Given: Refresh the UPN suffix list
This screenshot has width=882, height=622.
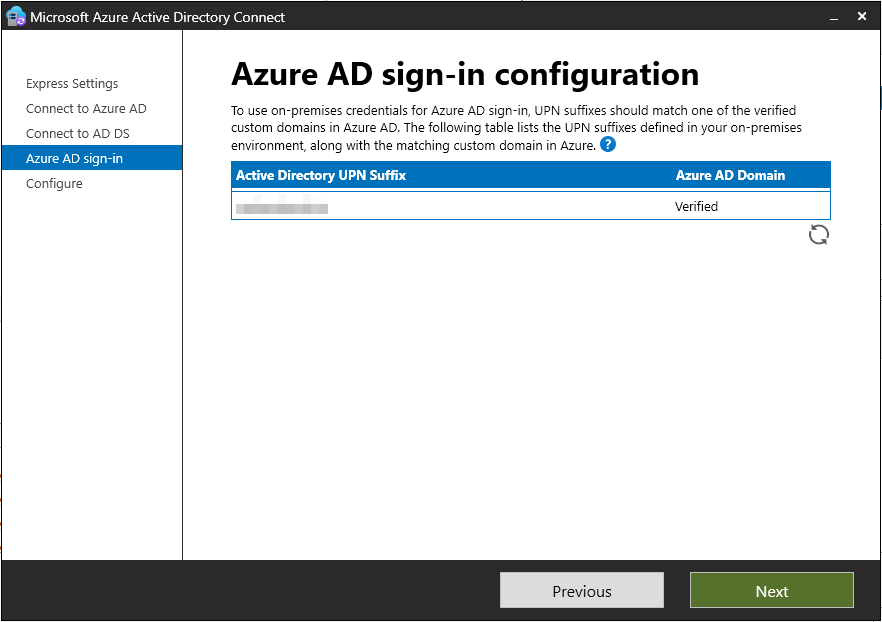Looking at the screenshot, I should click(818, 235).
